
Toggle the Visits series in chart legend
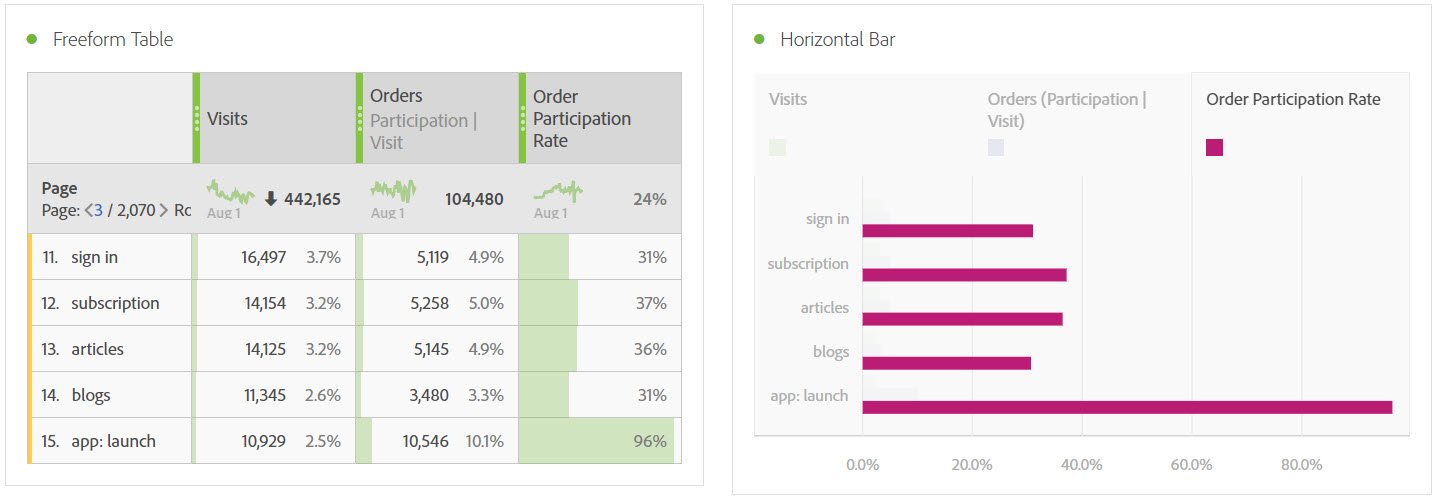pos(788,100)
